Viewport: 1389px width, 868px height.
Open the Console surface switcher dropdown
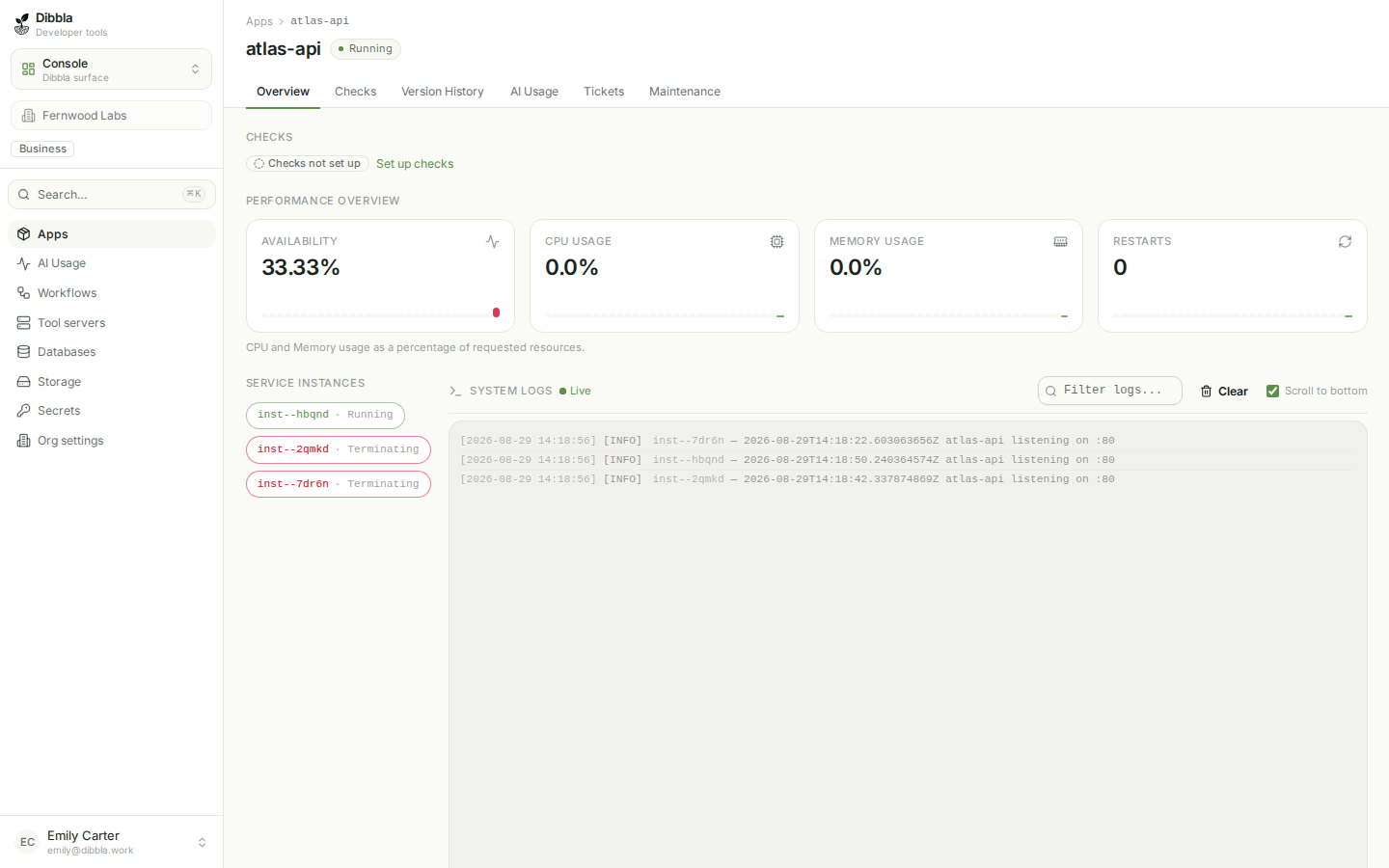tap(111, 69)
